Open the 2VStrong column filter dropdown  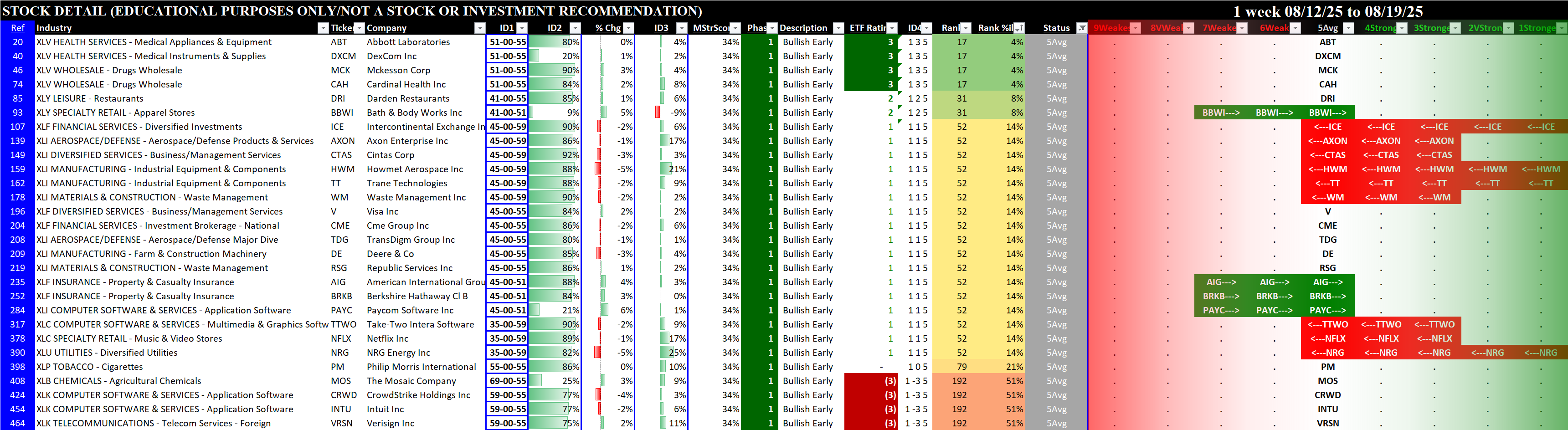tap(1508, 28)
